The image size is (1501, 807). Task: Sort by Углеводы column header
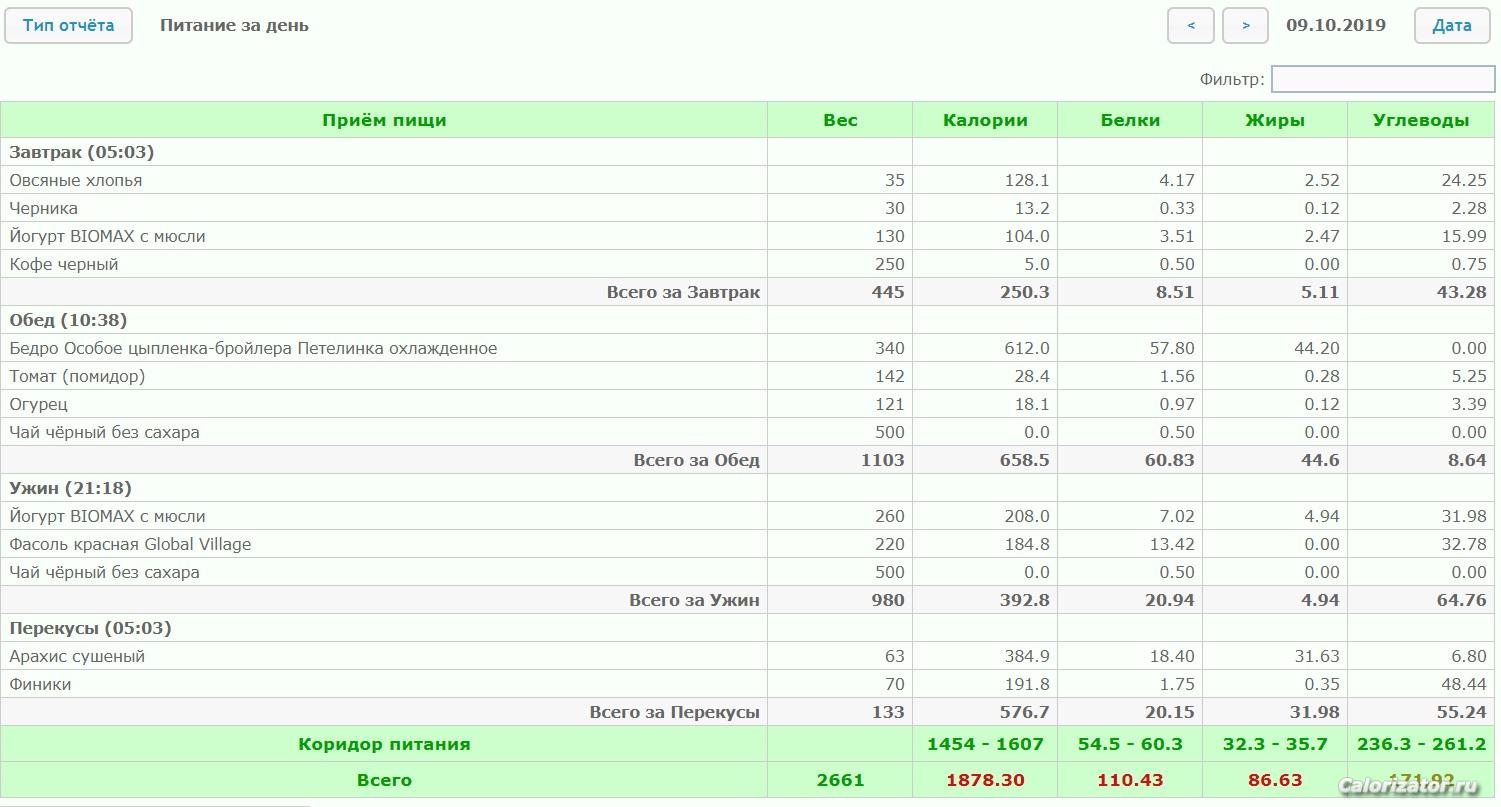1421,120
